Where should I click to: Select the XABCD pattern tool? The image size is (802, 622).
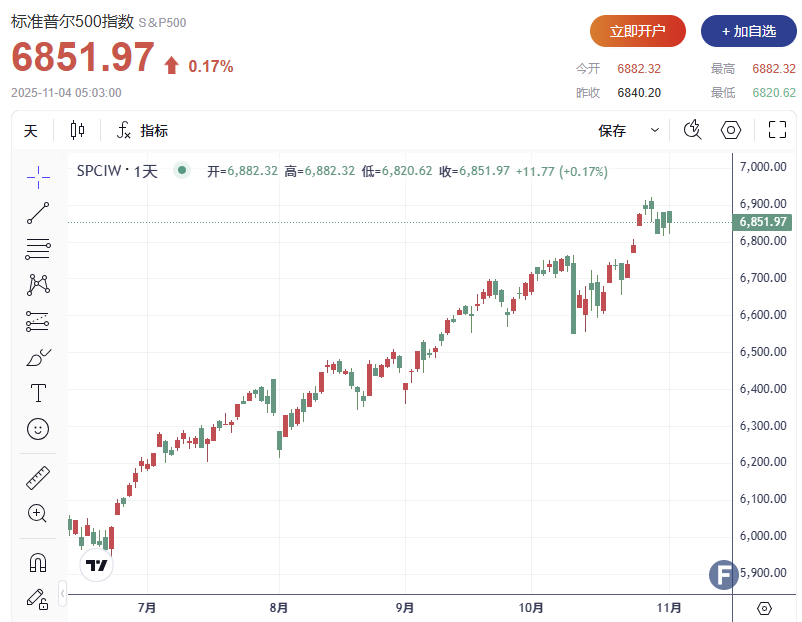38,285
